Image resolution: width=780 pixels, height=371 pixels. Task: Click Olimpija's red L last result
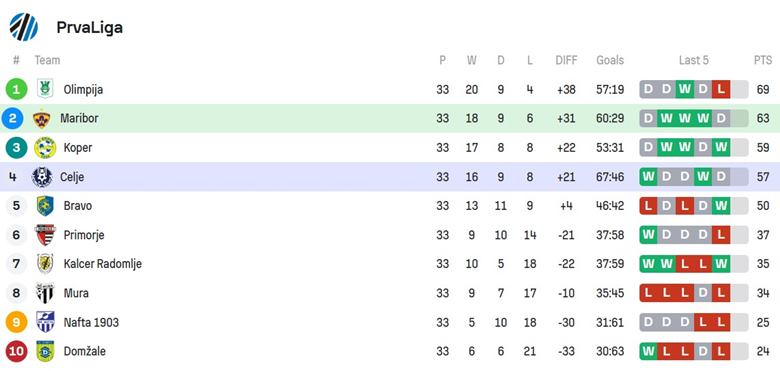pos(721,90)
